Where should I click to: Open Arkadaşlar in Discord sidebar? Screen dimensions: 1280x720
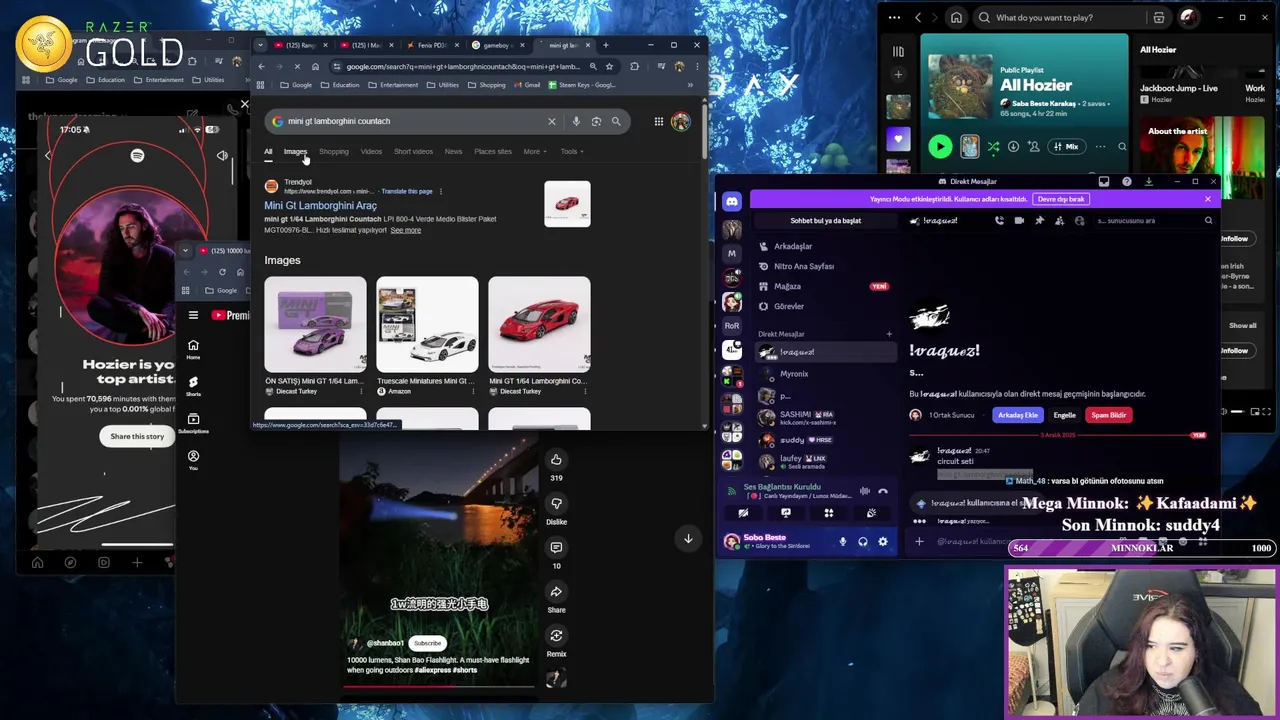coord(826,246)
